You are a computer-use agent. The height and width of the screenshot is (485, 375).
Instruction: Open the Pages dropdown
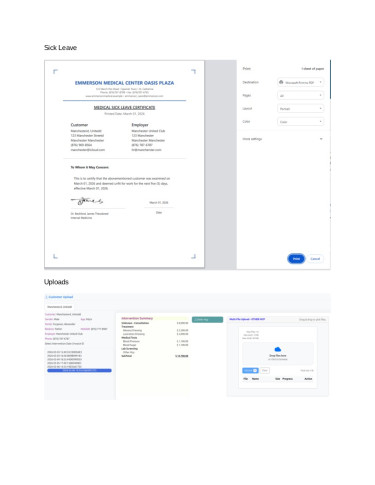pos(300,95)
